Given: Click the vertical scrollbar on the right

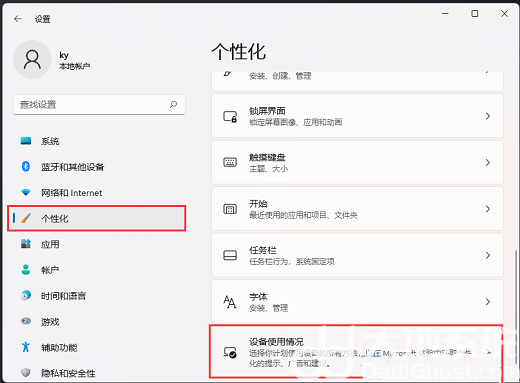Looking at the screenshot, I should pyautogui.click(x=517, y=307).
